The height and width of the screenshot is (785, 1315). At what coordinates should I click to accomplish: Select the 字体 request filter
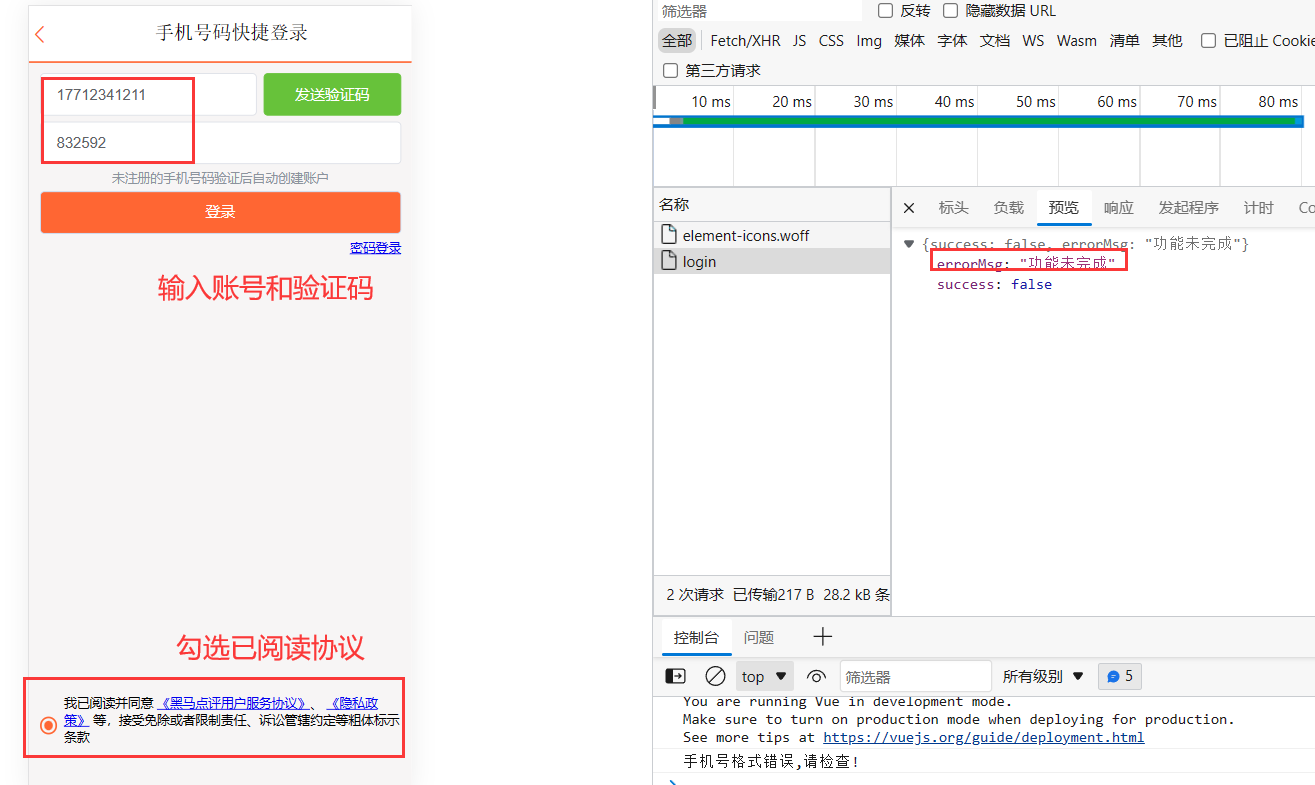953,41
